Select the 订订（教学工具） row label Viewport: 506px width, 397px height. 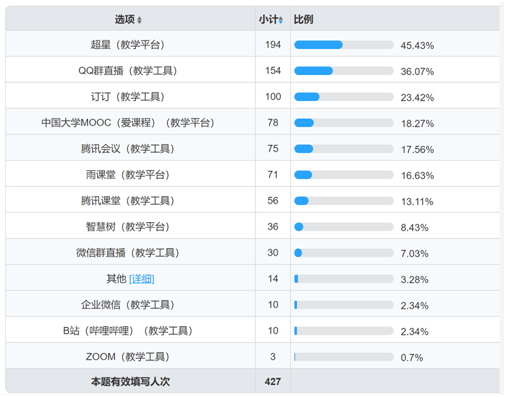point(128,97)
